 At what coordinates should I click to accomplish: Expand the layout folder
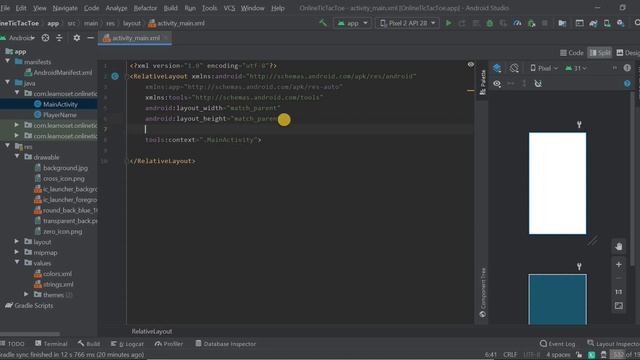click(17, 242)
